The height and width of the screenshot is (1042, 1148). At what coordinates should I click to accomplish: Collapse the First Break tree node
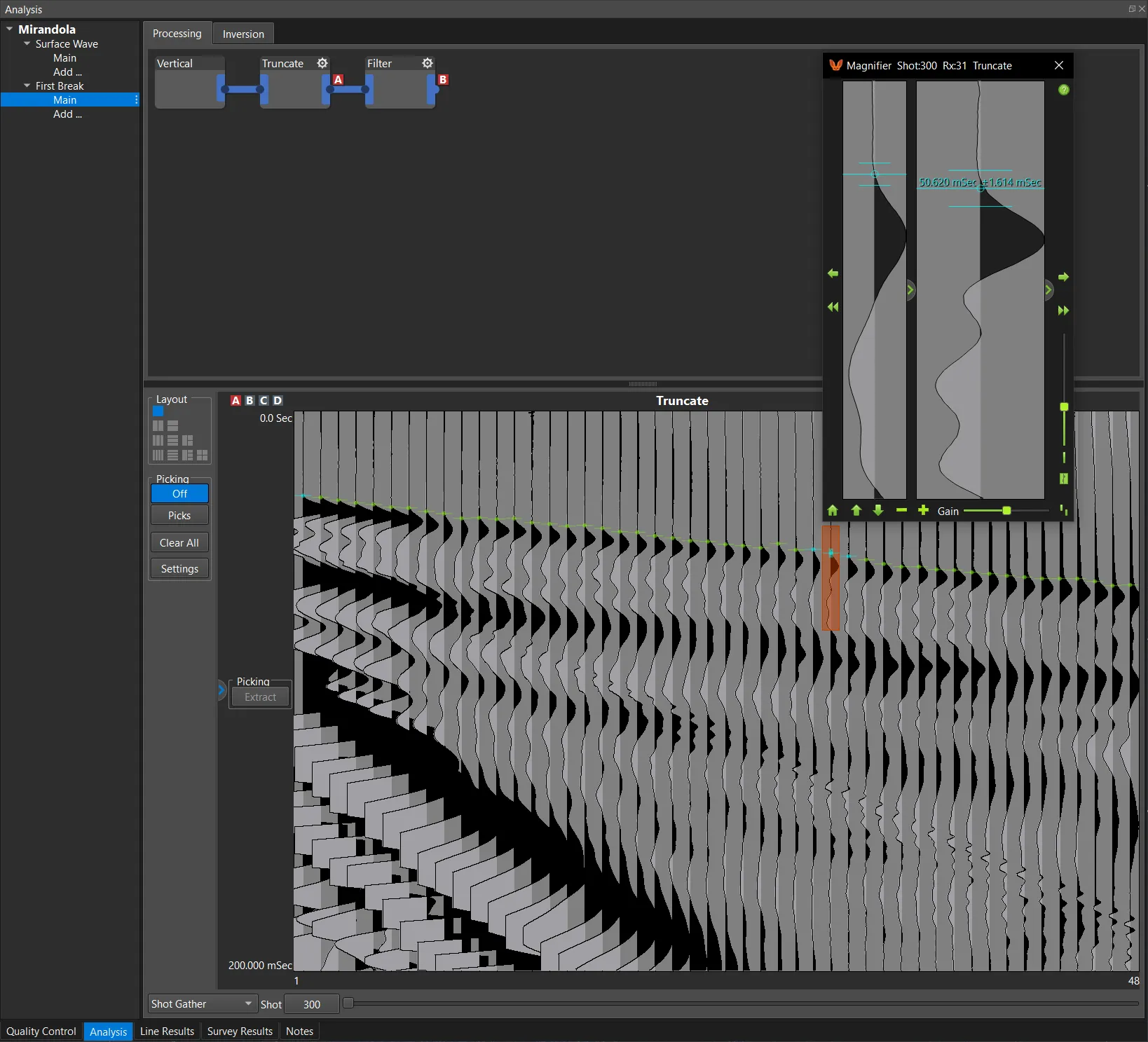click(27, 85)
